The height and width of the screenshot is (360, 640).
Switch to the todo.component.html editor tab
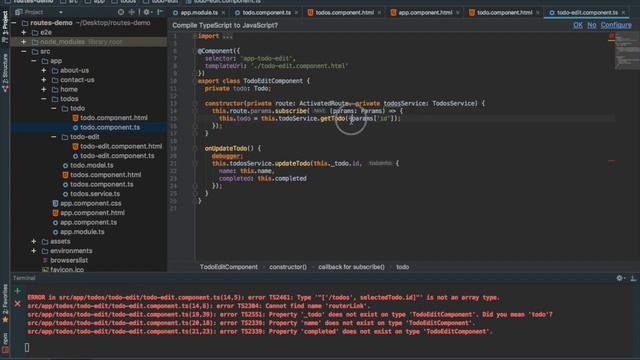504,13
